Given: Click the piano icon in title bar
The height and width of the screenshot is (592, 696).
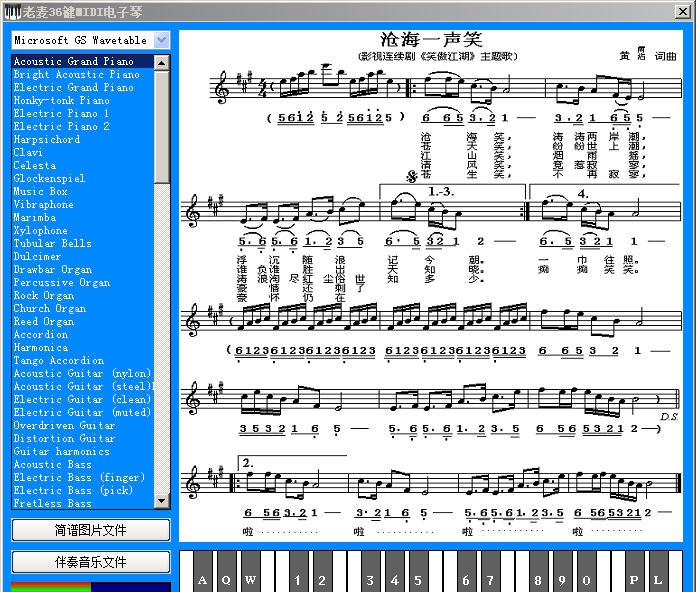Looking at the screenshot, I should [12, 12].
